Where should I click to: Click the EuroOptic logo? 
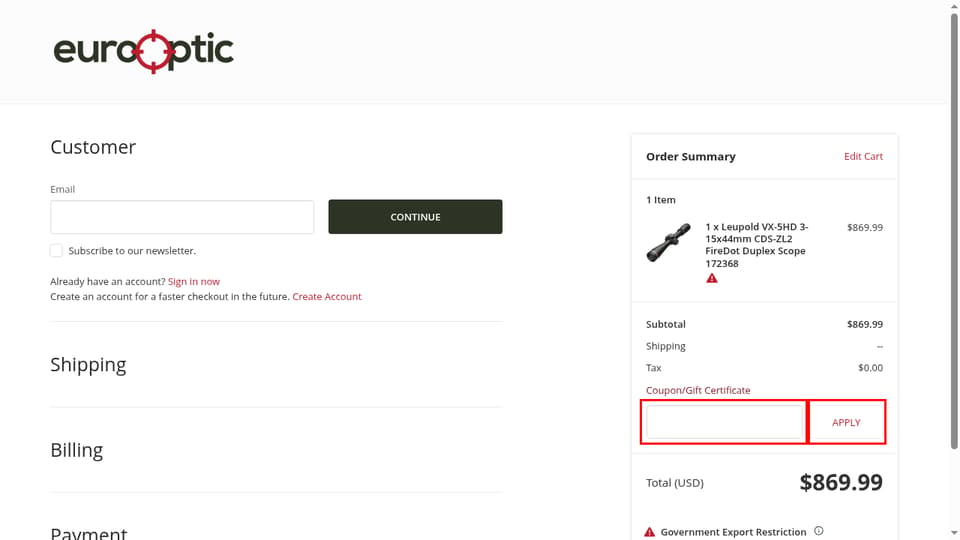(x=143, y=51)
